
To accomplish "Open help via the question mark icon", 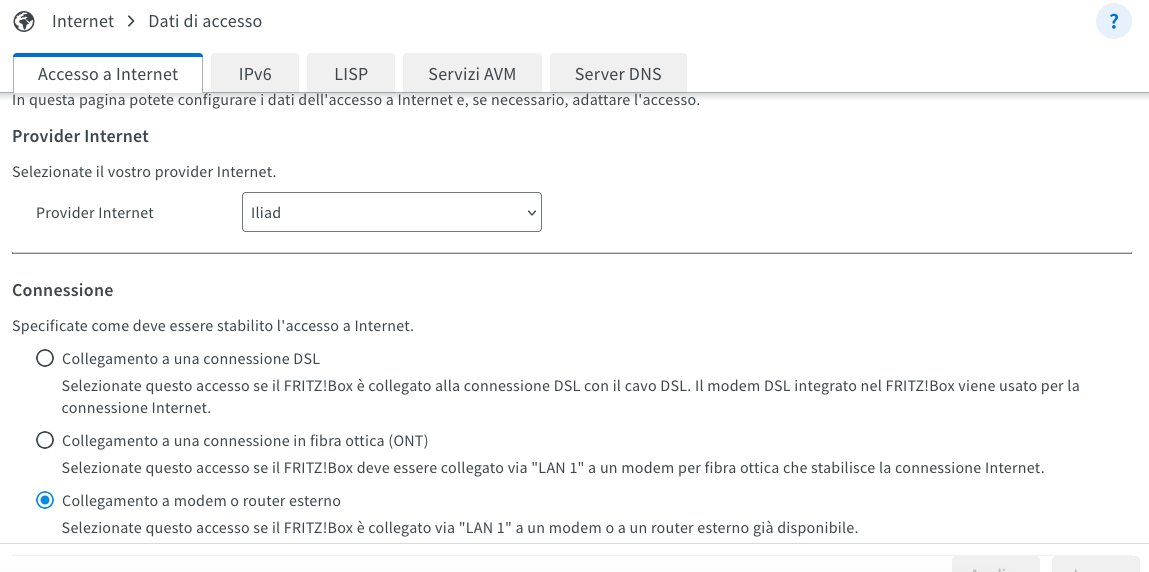I will 1114,21.
